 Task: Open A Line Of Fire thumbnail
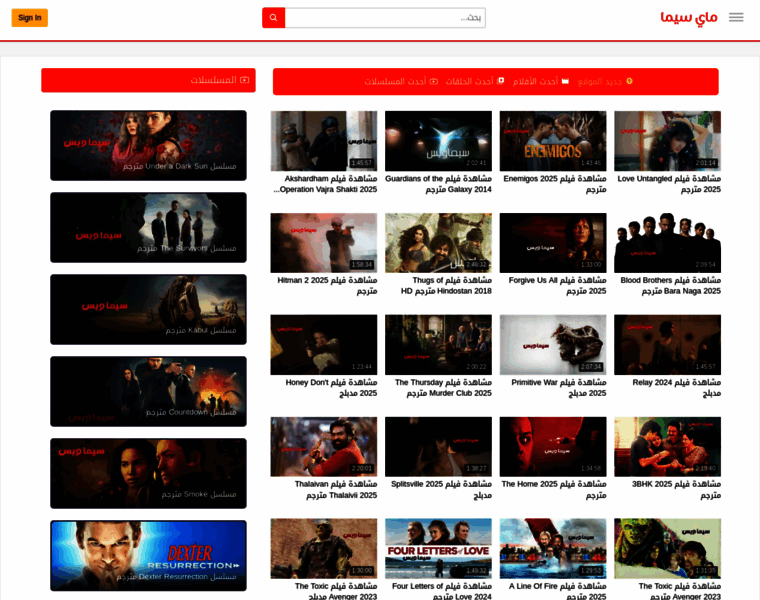click(x=553, y=549)
